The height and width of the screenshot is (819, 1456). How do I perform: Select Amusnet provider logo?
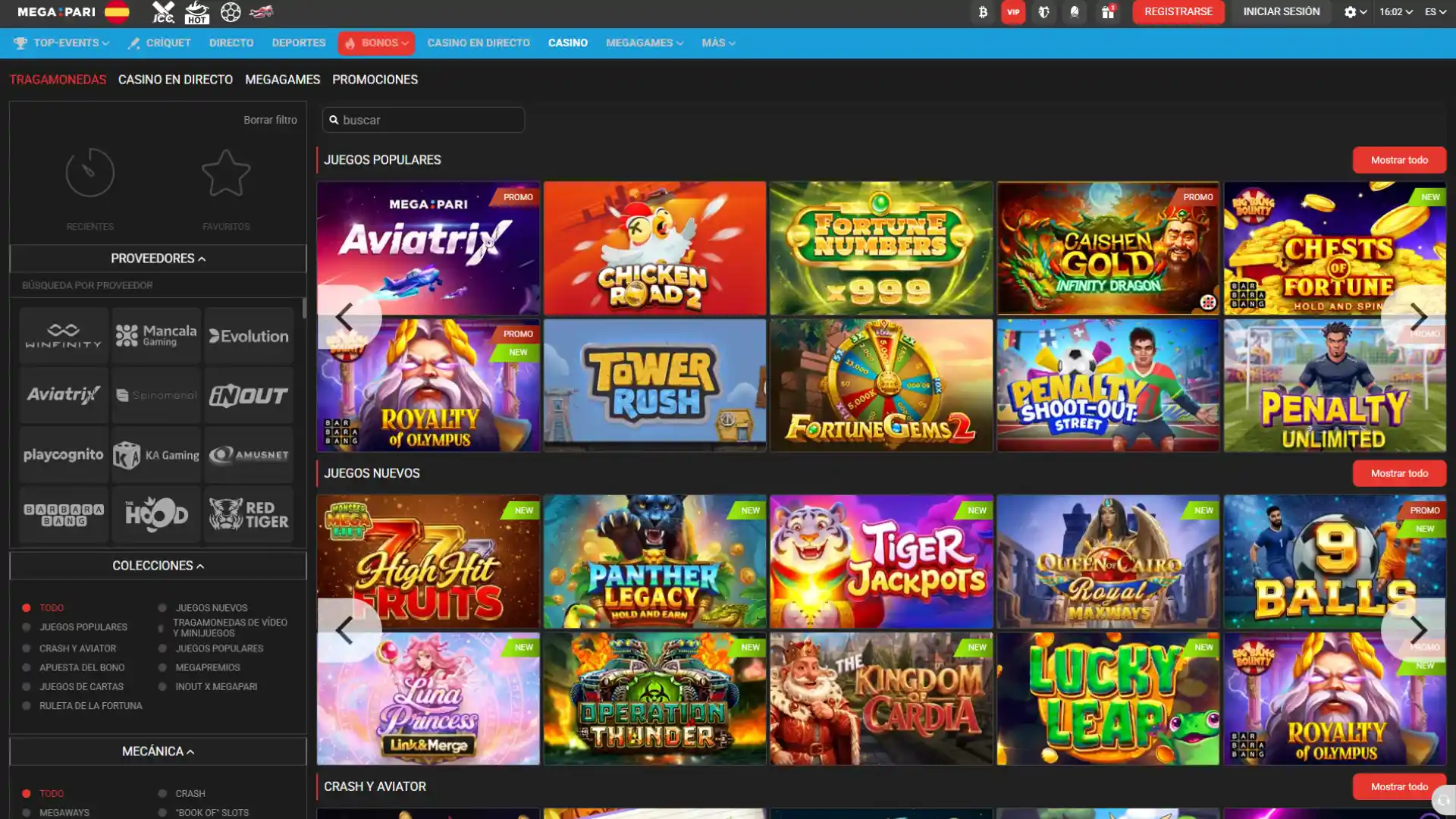tap(249, 455)
